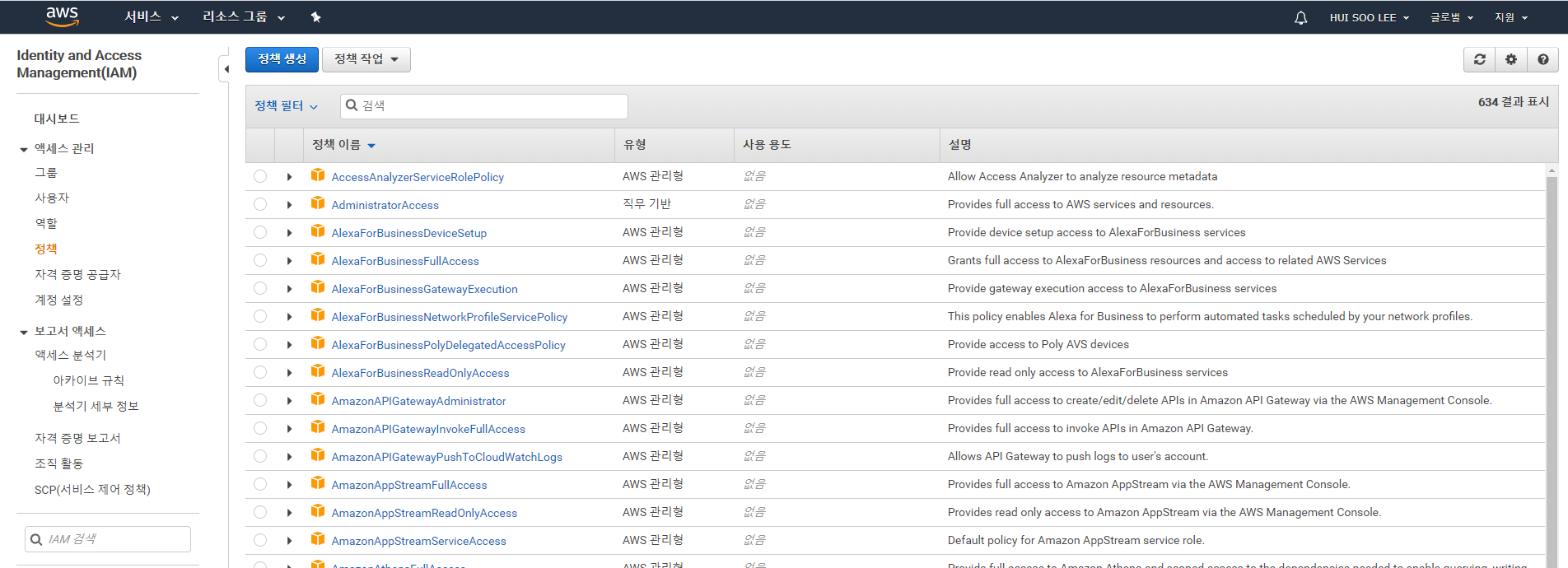
Task: Select the AlexaForBusinessPolyDelegatedAccessPolicy radio button
Action: pos(260,344)
